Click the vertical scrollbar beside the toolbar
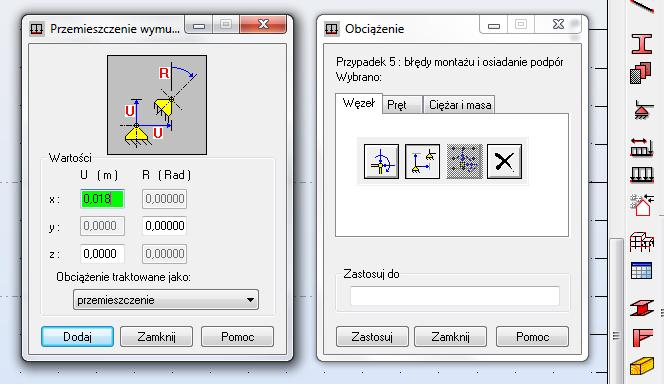This screenshot has width=664, height=384. pos(616,311)
